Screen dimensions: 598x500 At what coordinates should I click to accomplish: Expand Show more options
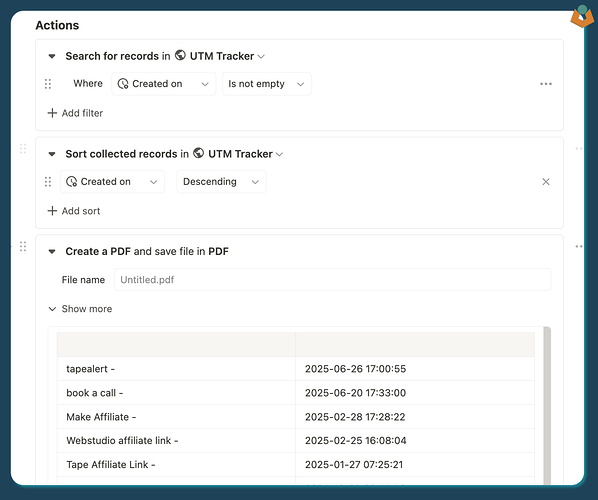pos(80,309)
